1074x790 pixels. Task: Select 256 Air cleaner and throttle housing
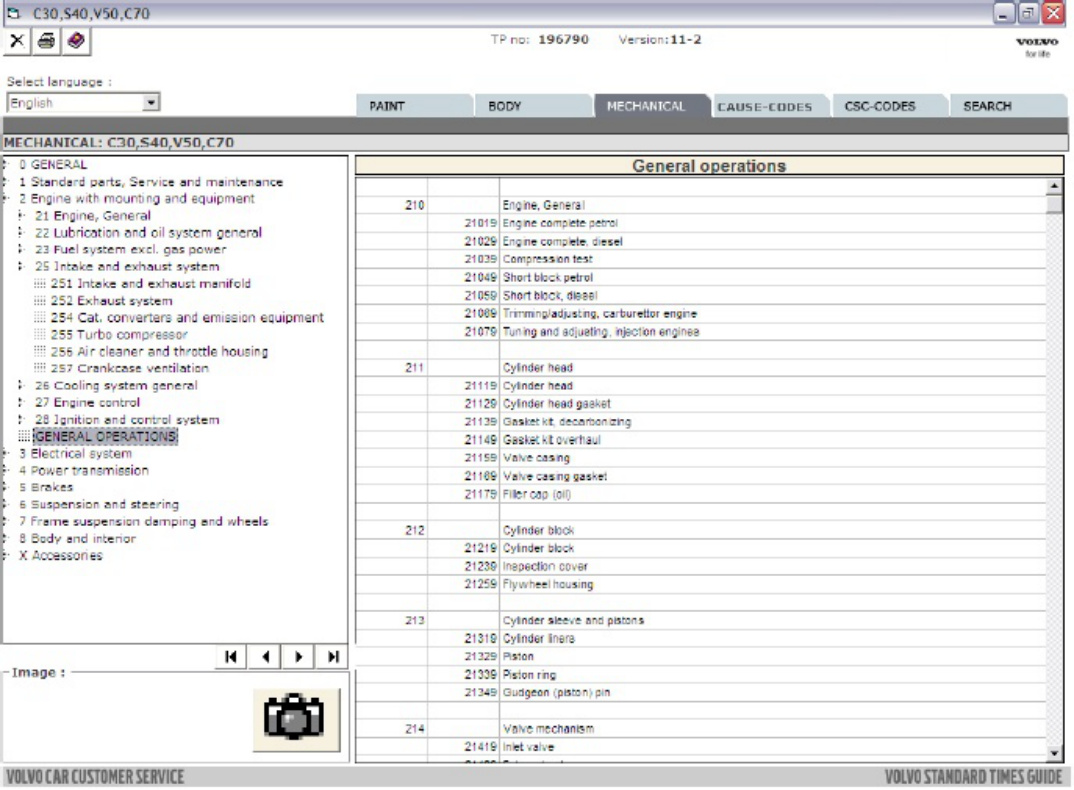pyautogui.click(x=160, y=351)
